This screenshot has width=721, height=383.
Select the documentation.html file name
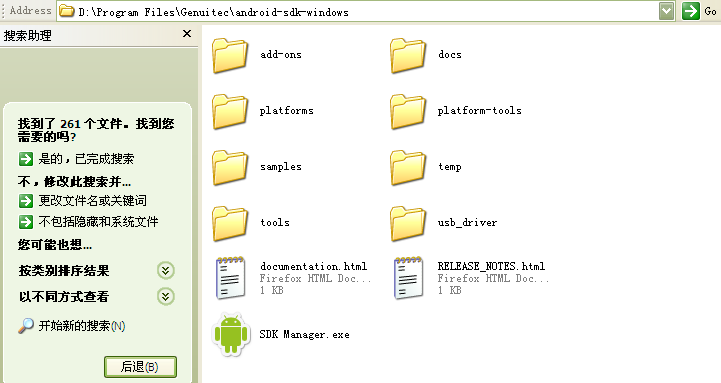click(314, 266)
